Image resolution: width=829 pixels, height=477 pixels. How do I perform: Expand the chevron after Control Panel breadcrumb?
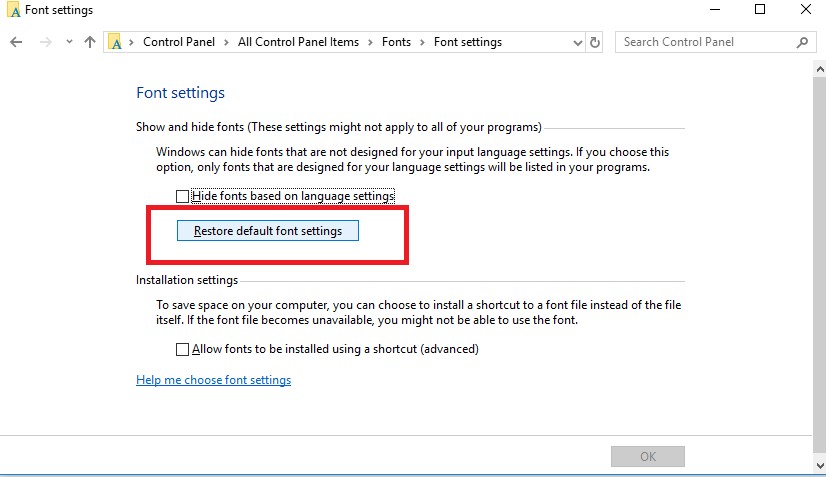[230, 42]
